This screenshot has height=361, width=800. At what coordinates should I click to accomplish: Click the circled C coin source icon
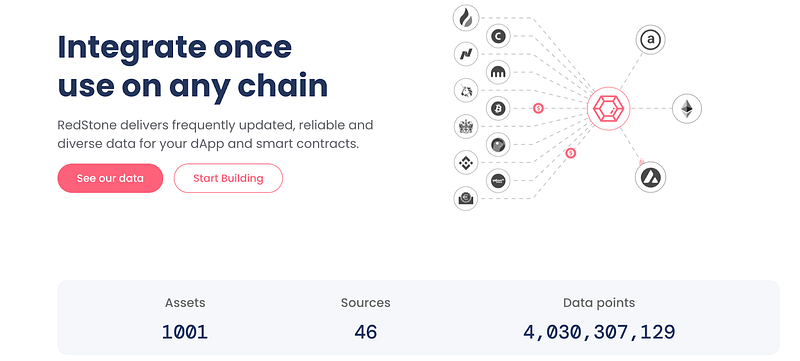coord(498,36)
